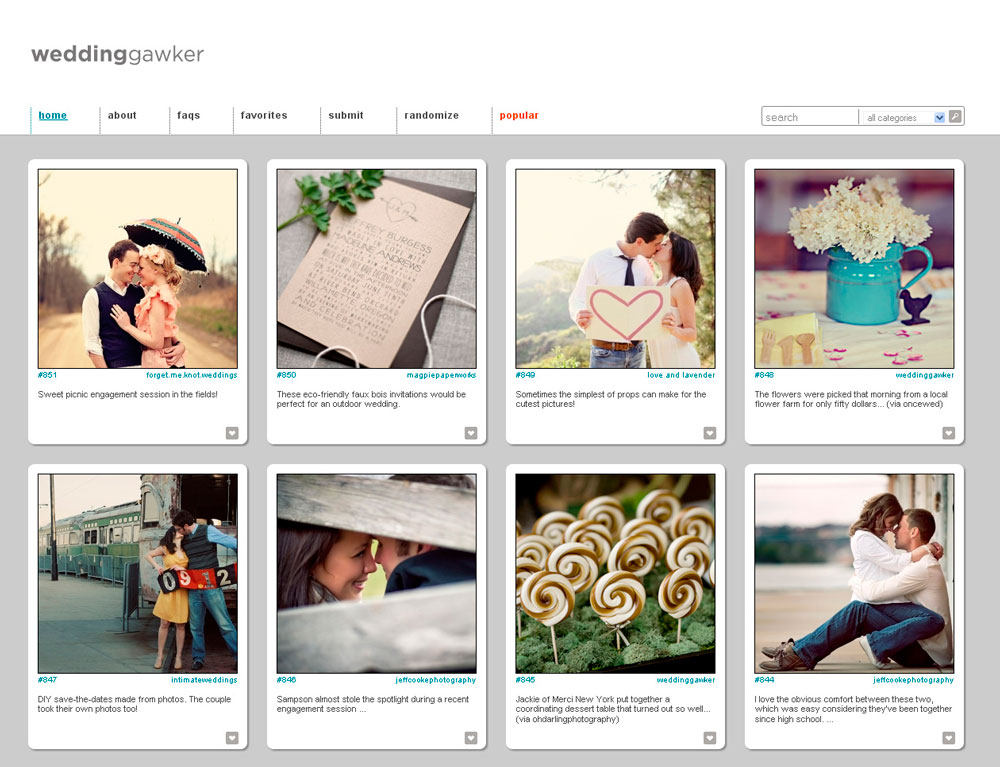This screenshot has height=767, width=1000.
Task: Open the submit page
Action: coord(346,116)
